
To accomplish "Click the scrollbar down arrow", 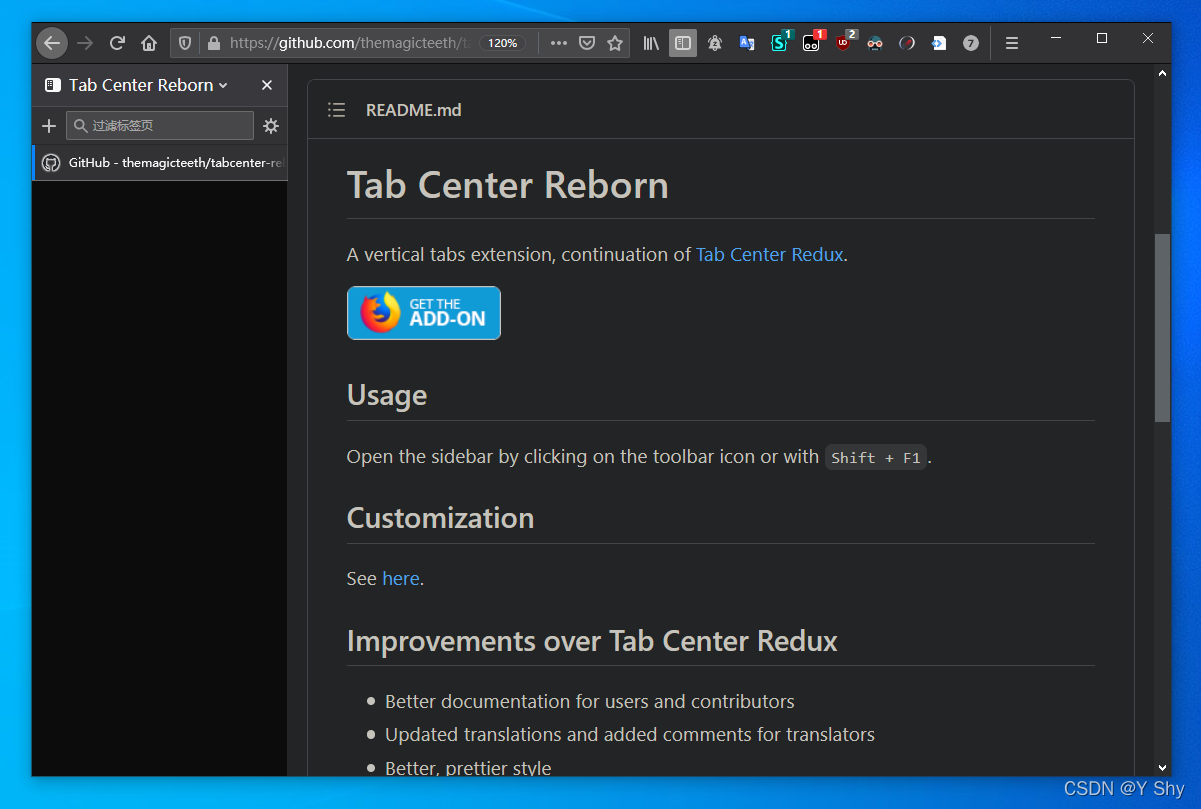I will coord(1162,768).
